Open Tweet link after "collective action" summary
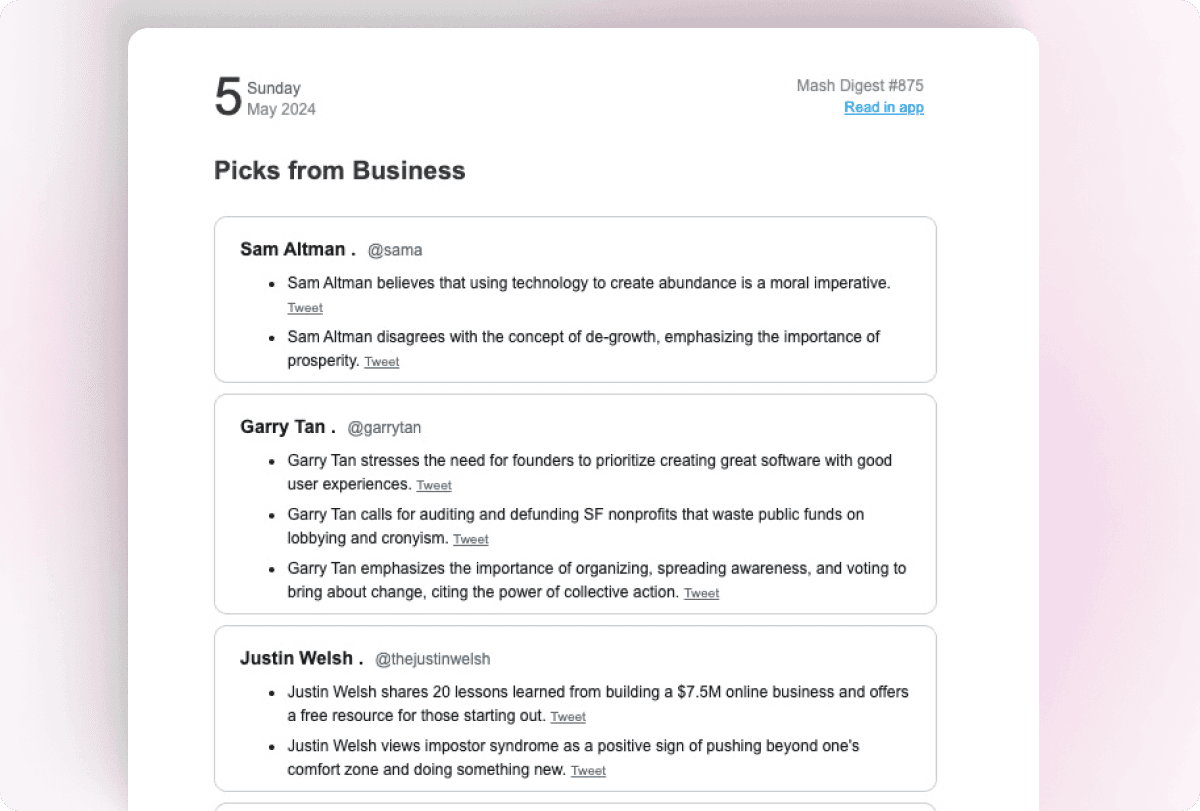Viewport: 1200px width, 811px height. [x=701, y=594]
